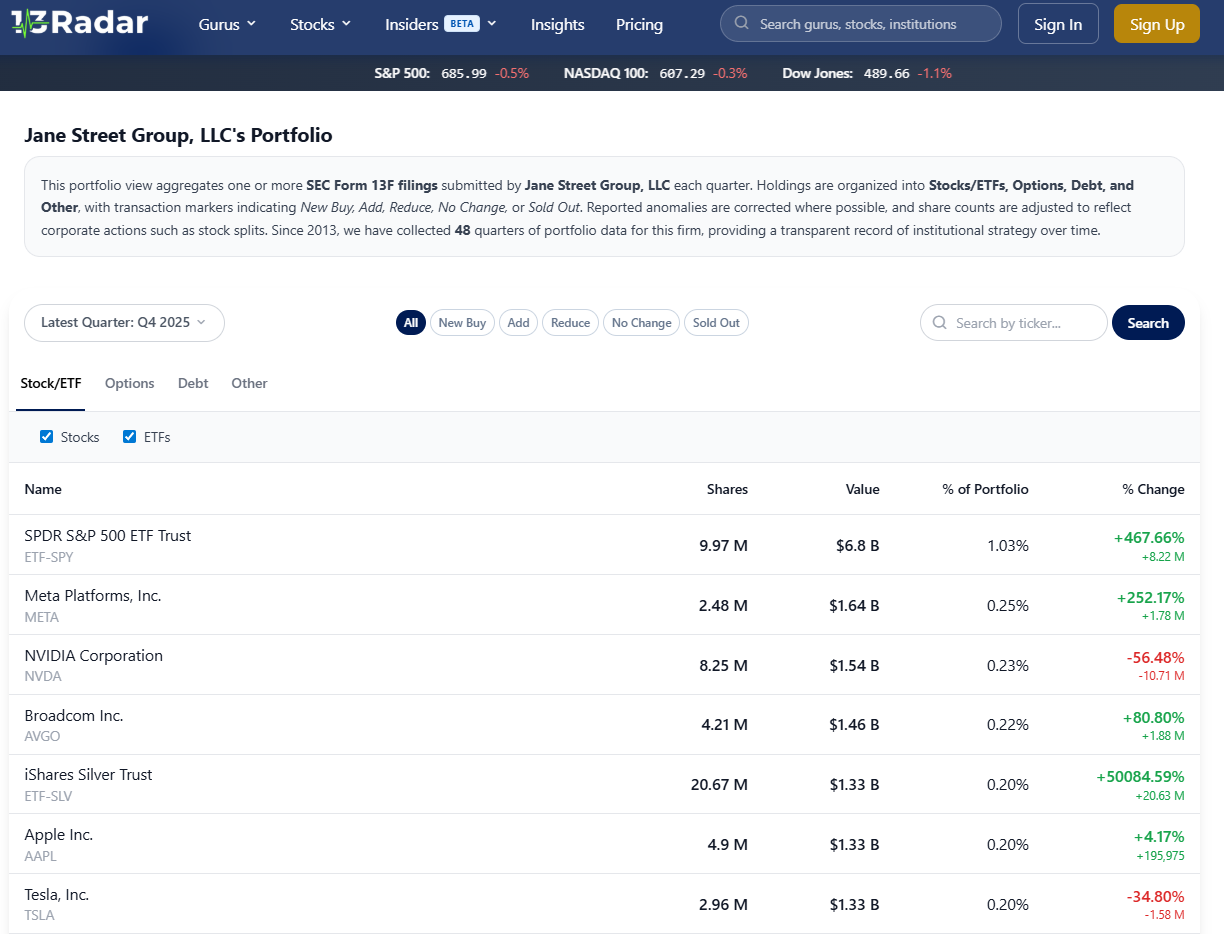1224x934 pixels.
Task: Go to the Insights page
Action: pos(557,24)
